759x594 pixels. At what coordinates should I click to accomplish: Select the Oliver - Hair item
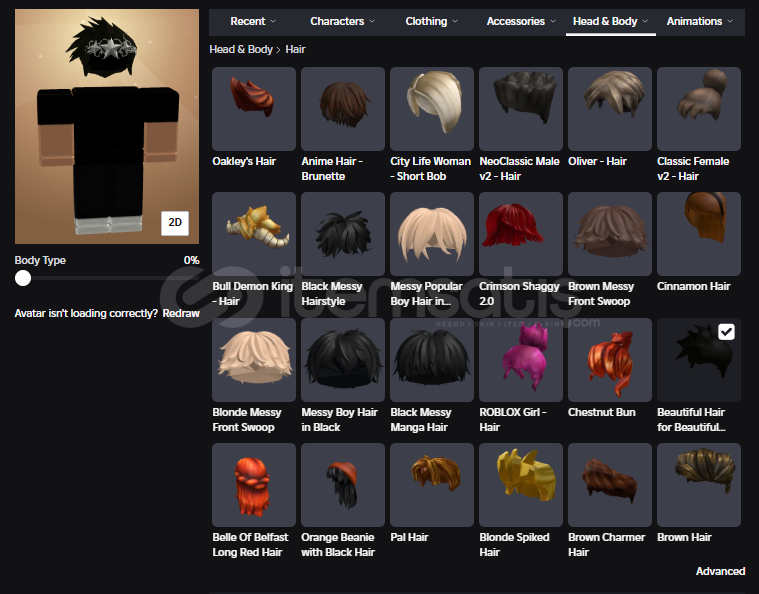610,109
